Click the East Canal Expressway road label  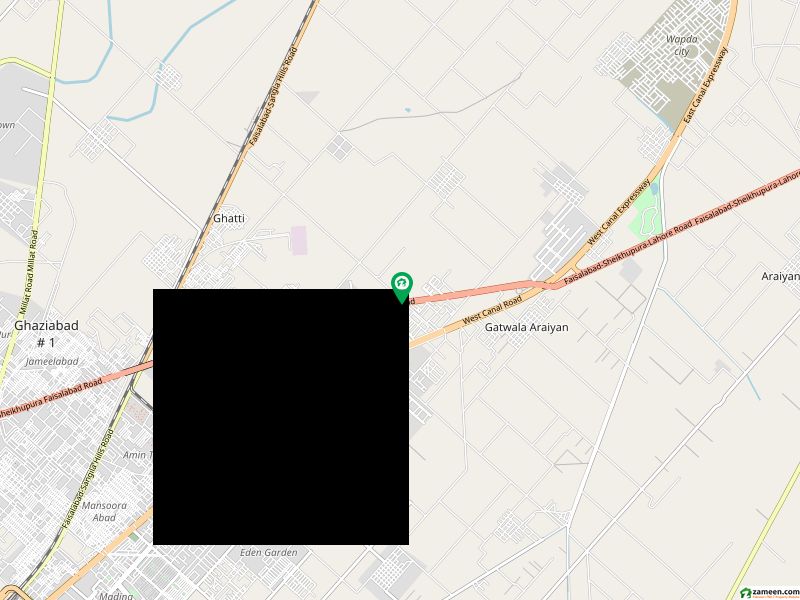point(706,85)
